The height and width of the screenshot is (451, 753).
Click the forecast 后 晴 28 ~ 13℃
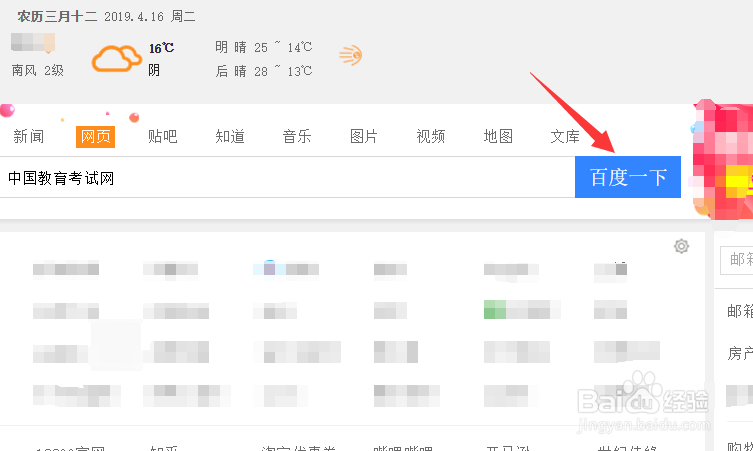(x=264, y=71)
